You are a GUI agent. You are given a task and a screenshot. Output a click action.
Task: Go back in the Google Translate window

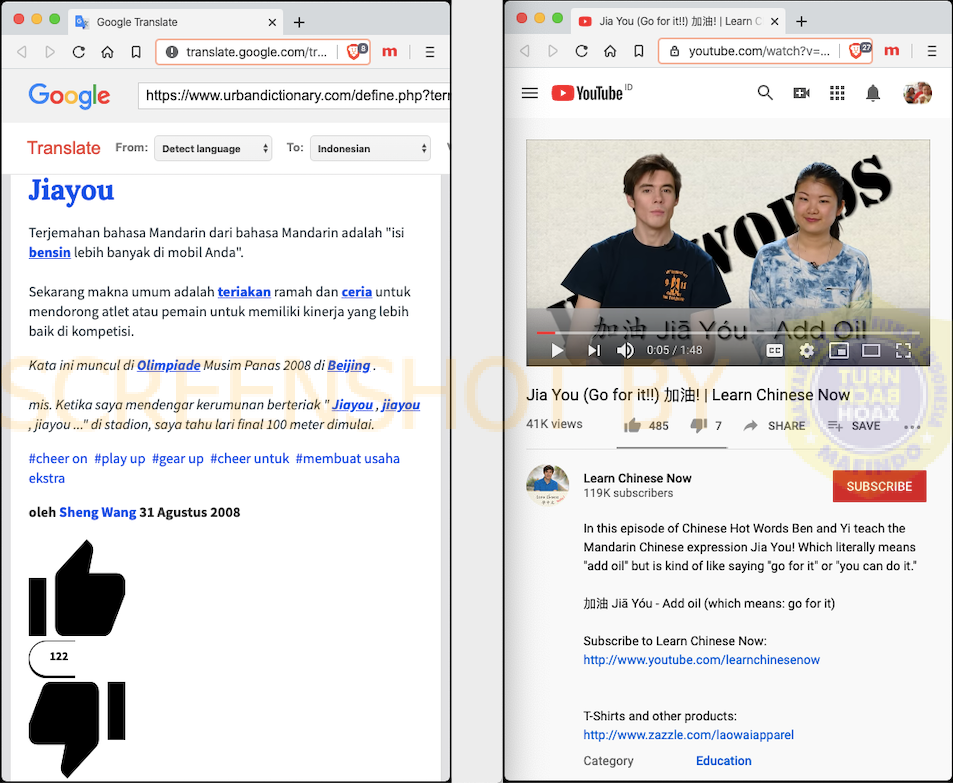(22, 52)
